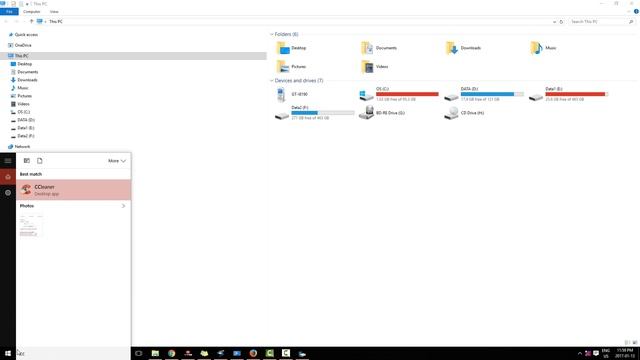The width and height of the screenshot is (640, 360).
Task: Select Pictures in the navigation tree
Action: 24,96
